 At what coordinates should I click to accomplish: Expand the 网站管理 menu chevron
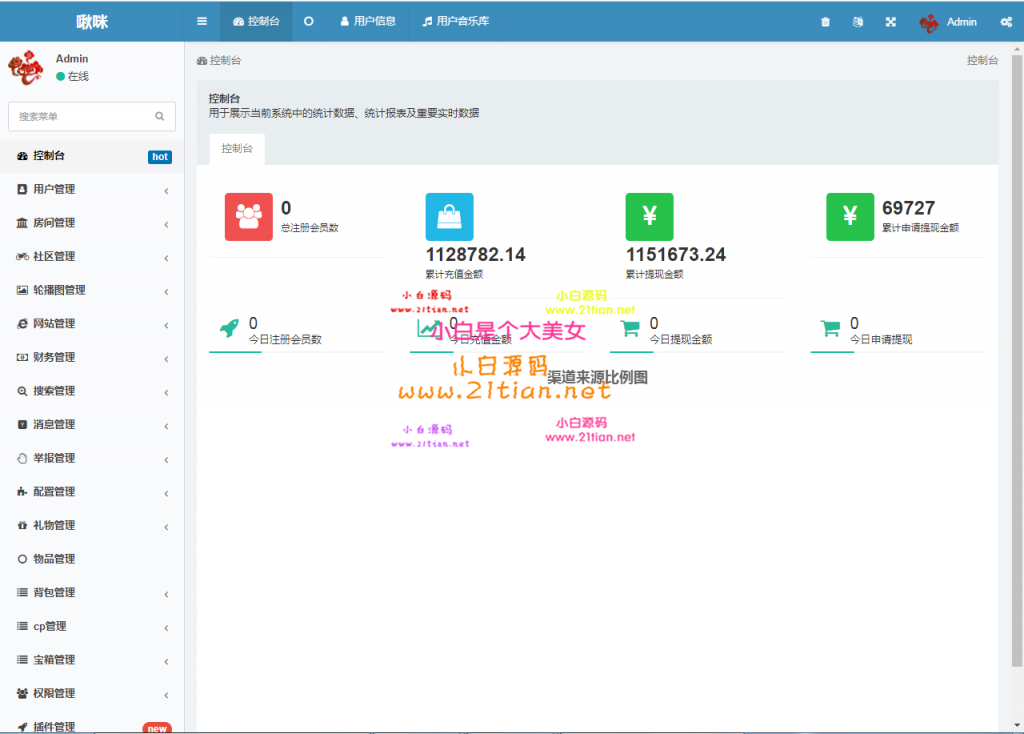pyautogui.click(x=167, y=325)
